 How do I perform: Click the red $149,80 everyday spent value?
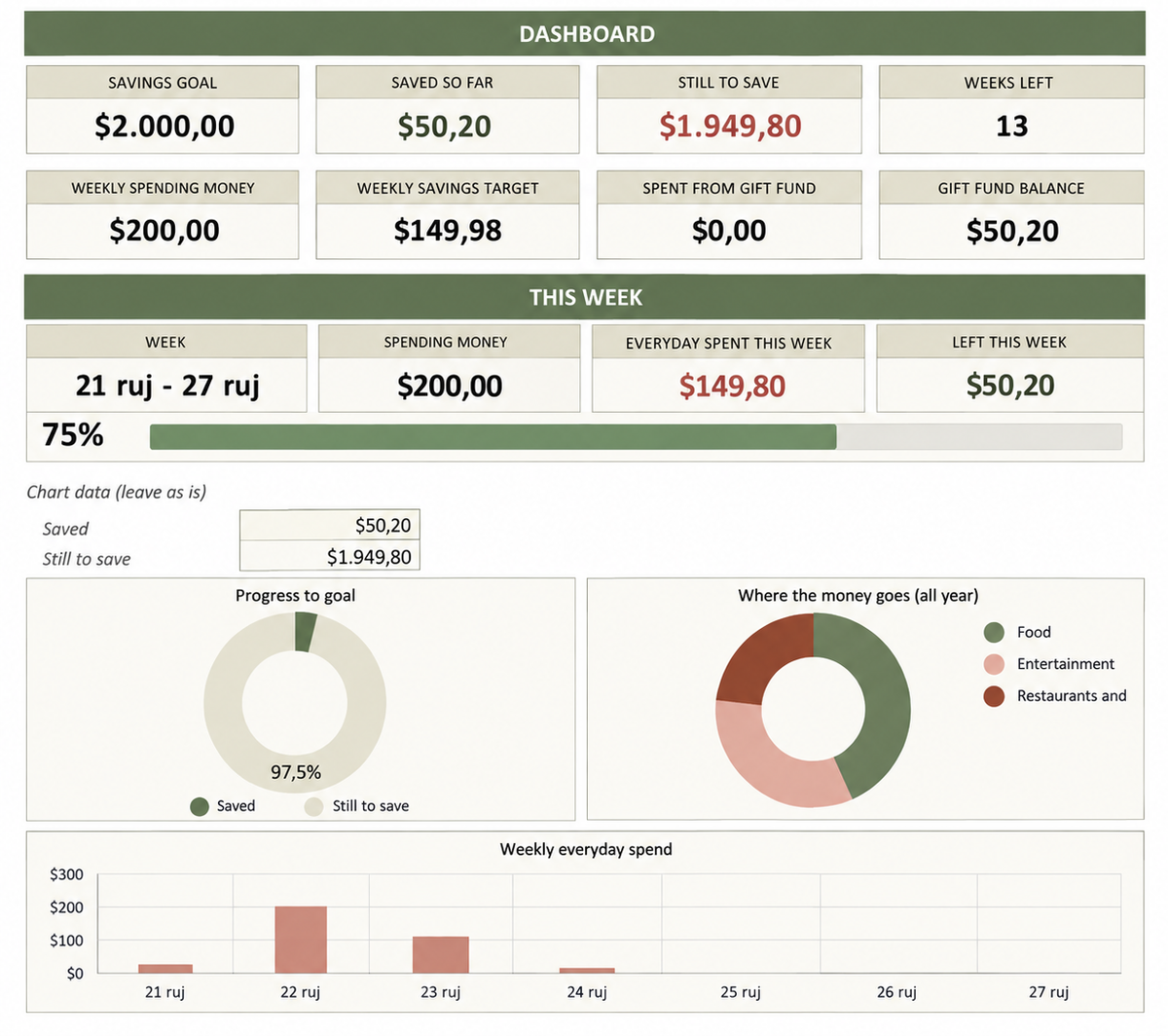[x=732, y=387]
